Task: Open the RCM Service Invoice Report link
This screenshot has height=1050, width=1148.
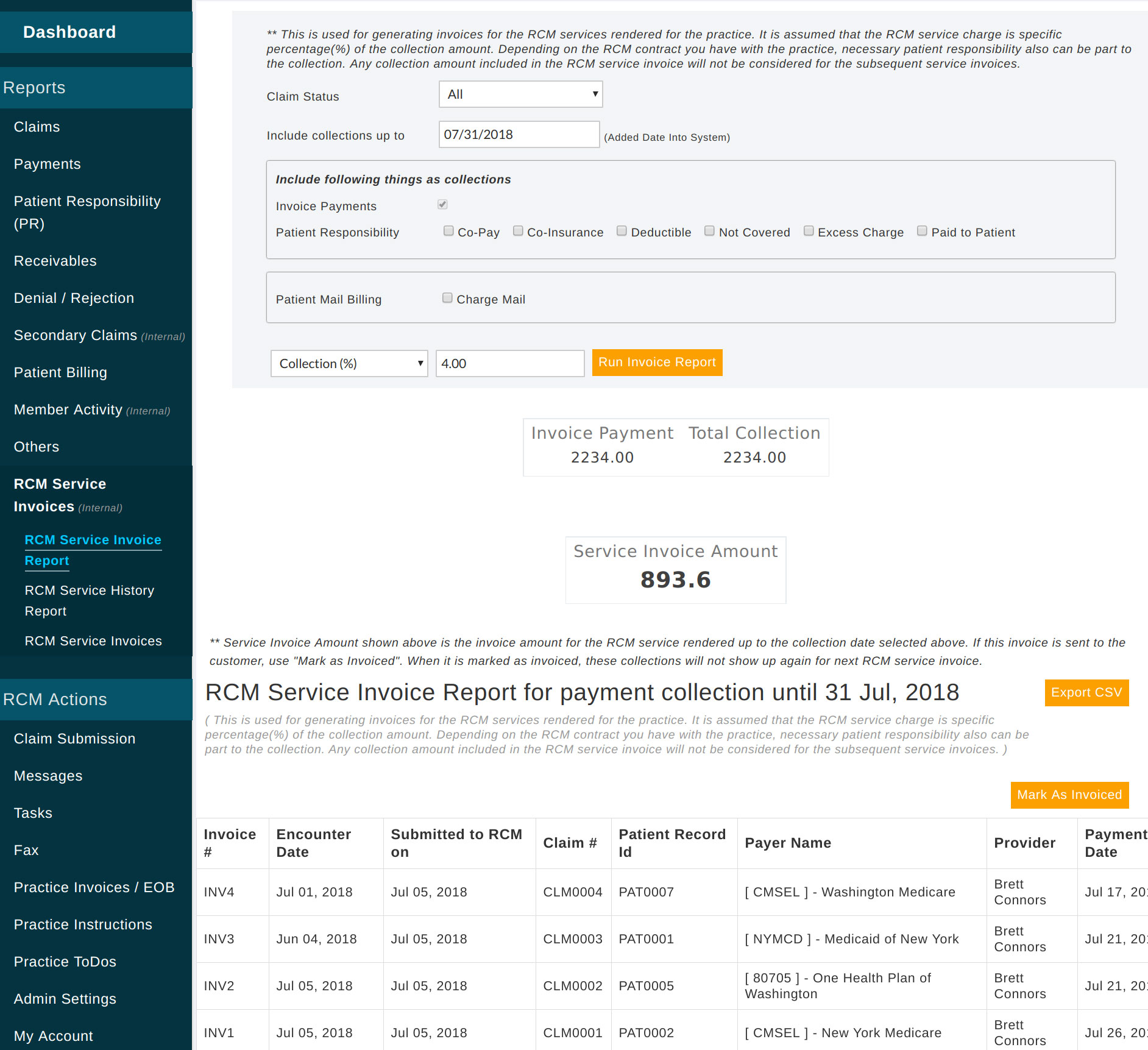Action: [x=93, y=550]
